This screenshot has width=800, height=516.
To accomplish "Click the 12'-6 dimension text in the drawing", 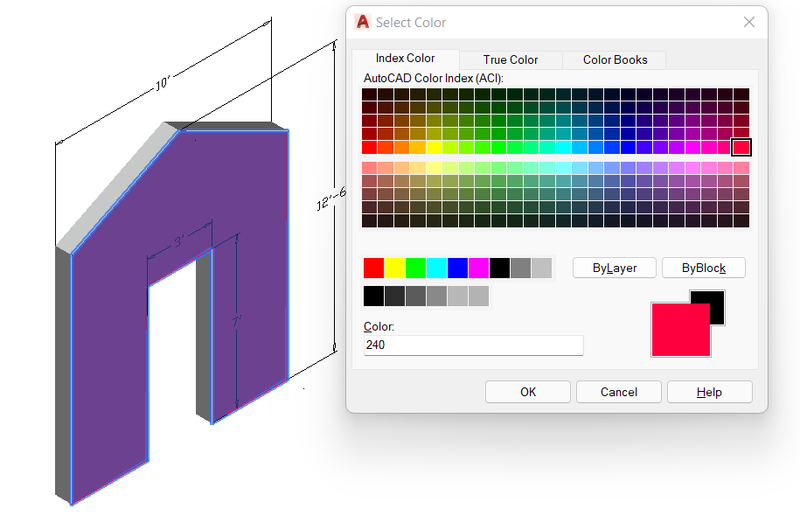I will point(331,200).
